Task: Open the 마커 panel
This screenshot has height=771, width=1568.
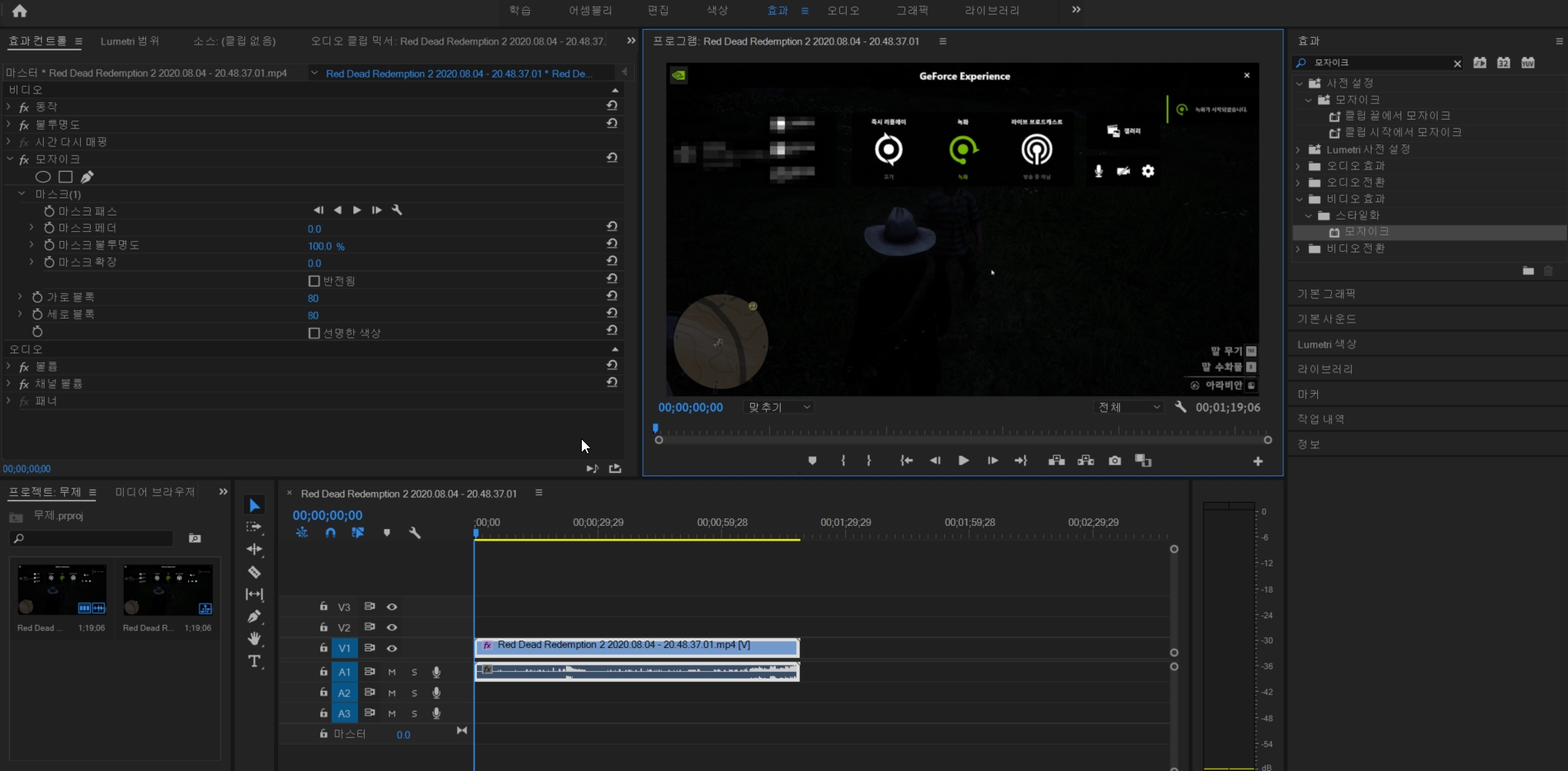Action: [x=1308, y=395]
